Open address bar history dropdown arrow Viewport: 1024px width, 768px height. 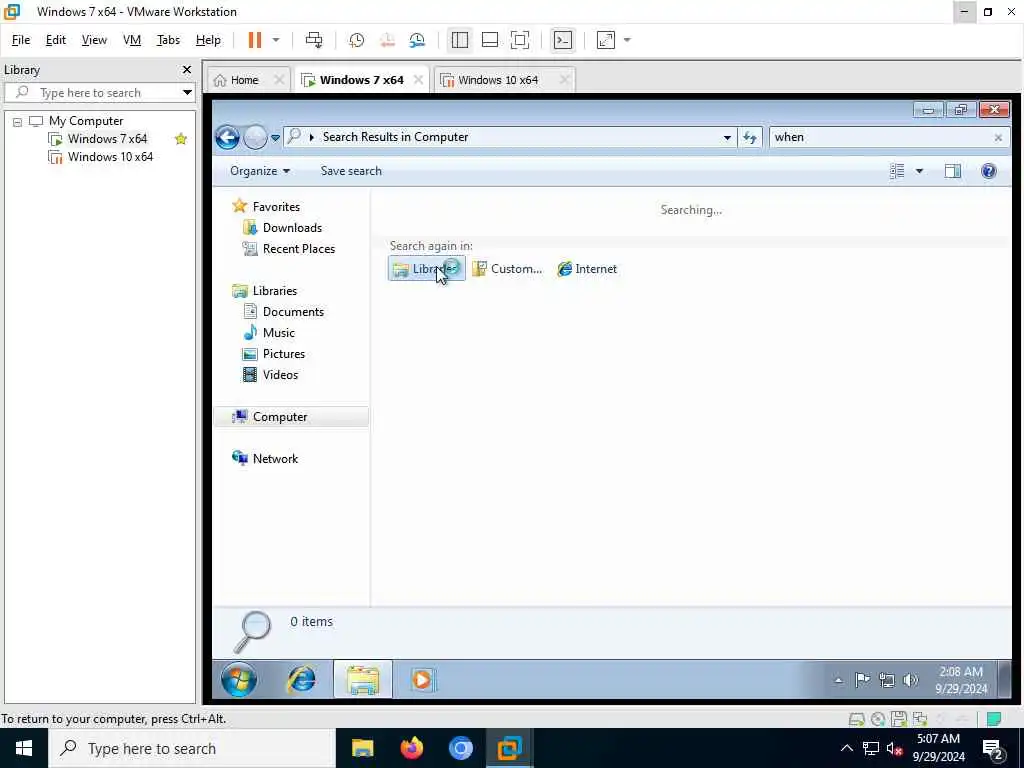pyautogui.click(x=727, y=137)
